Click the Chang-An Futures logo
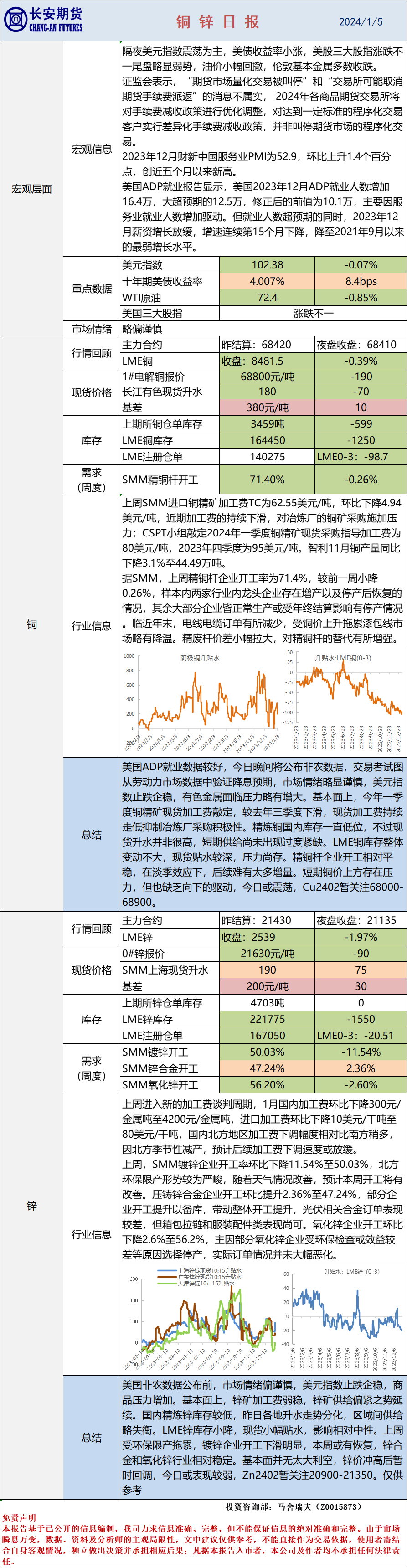Screen dimensions: 407x1568 click(43, 20)
